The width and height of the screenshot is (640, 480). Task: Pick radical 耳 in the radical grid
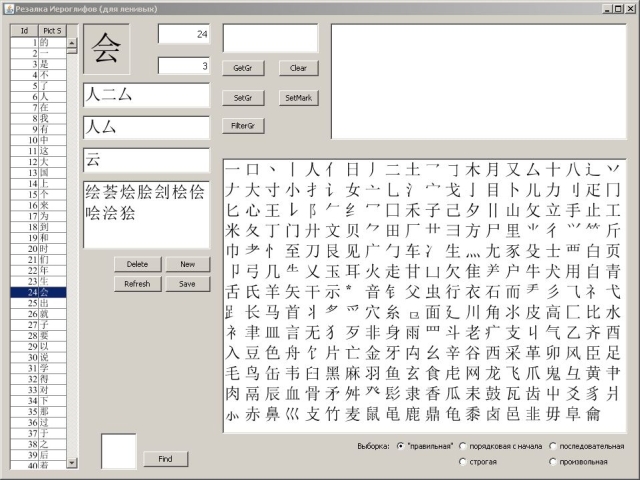[x=353, y=271]
